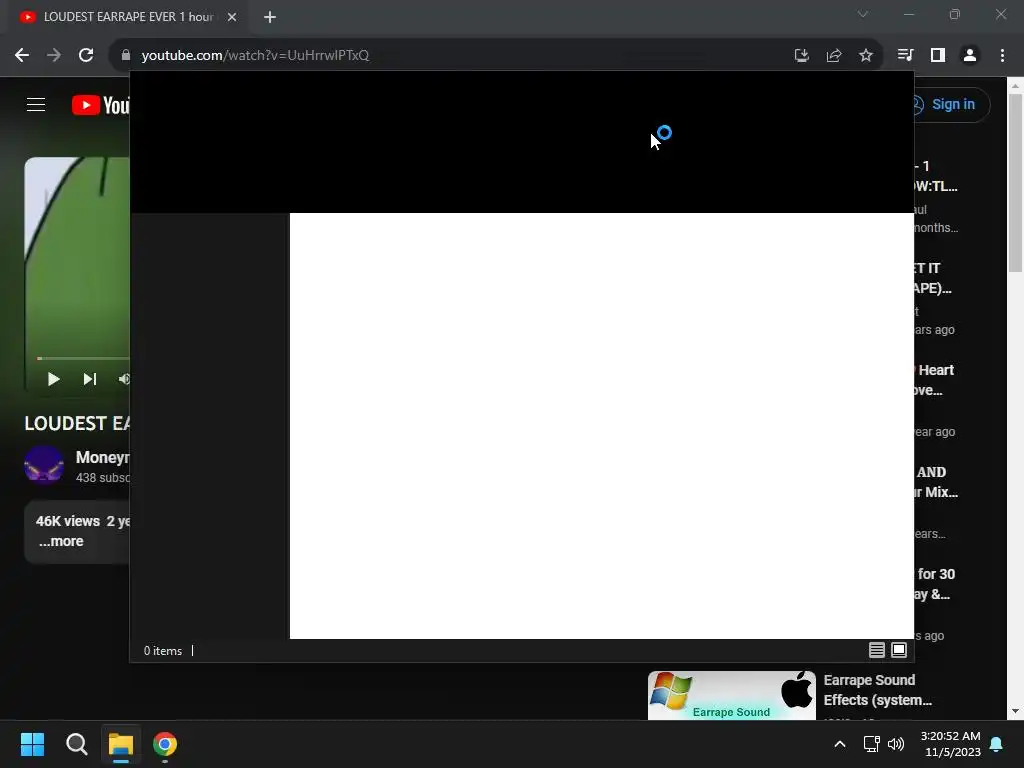The width and height of the screenshot is (1024, 768).
Task: Bookmark this page with the star
Action: (866, 56)
